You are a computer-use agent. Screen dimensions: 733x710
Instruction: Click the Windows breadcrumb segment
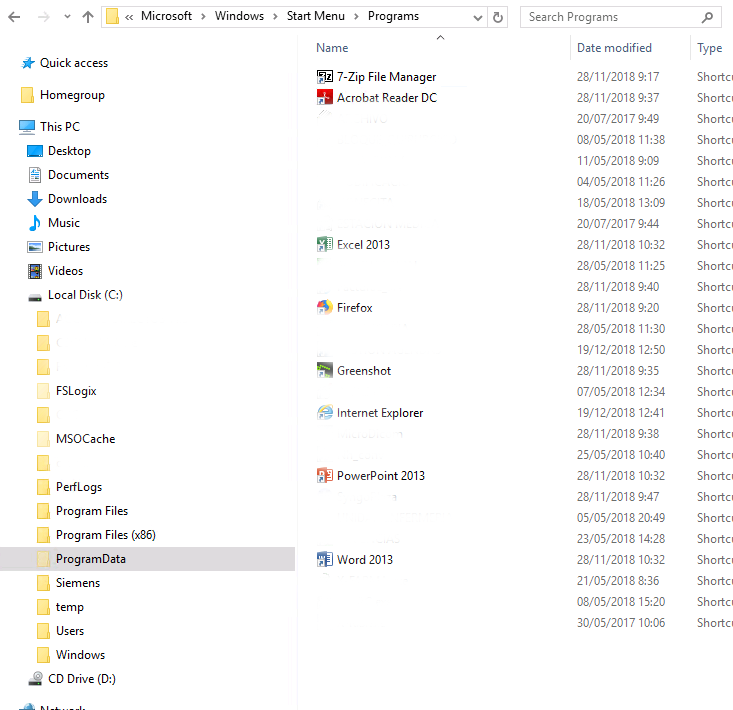239,17
